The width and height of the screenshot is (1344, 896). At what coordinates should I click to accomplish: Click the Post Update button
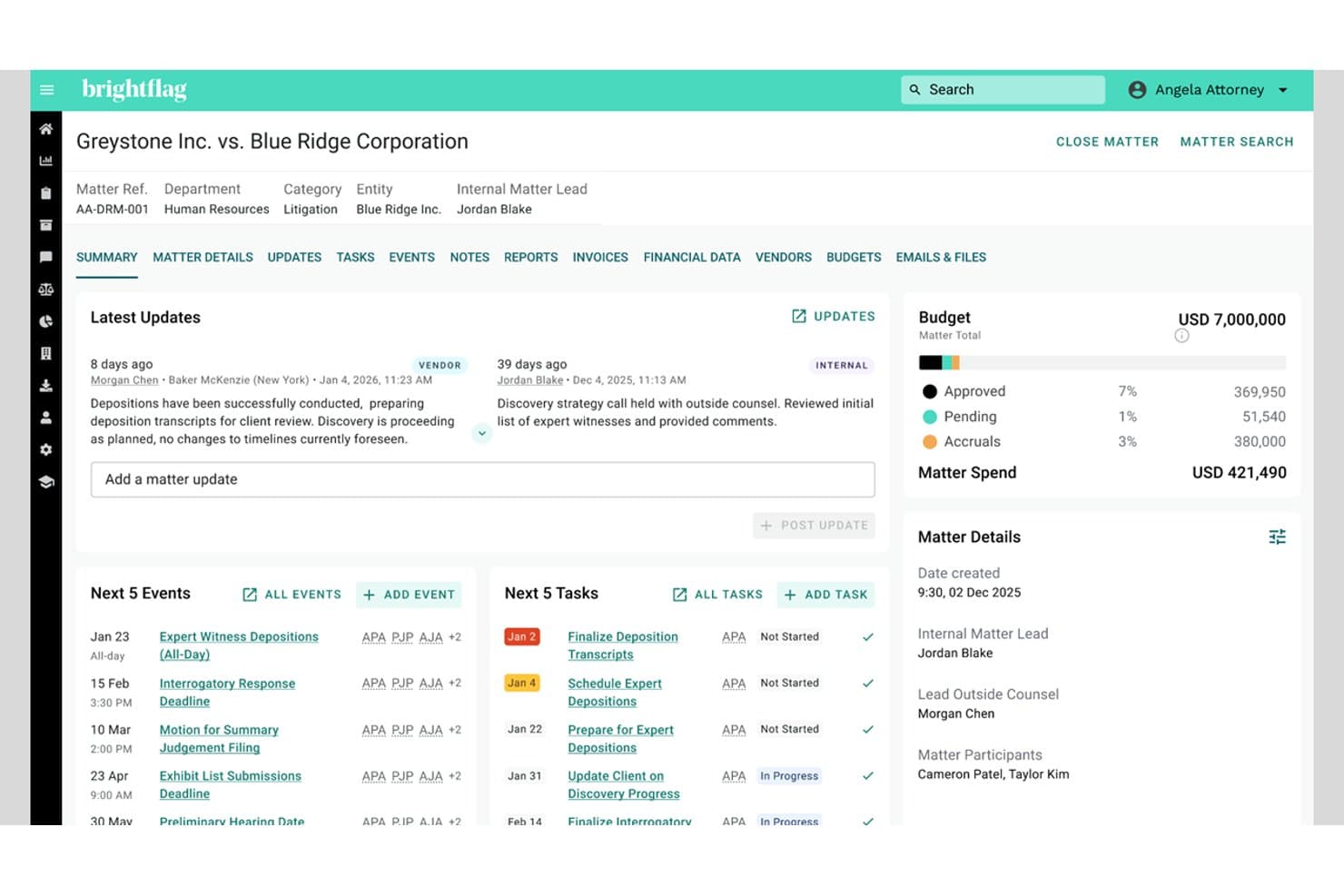pos(814,526)
